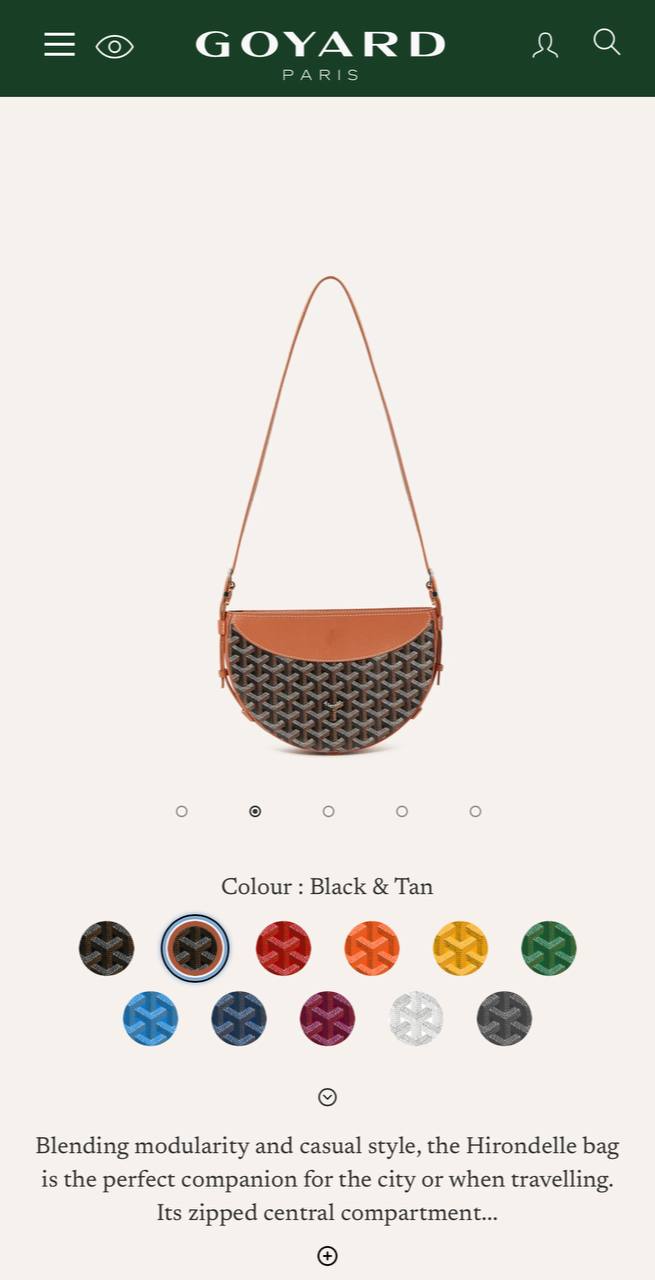Choose the burgundy colour swatch
Image resolution: width=655 pixels, height=1280 pixels.
pos(327,1019)
